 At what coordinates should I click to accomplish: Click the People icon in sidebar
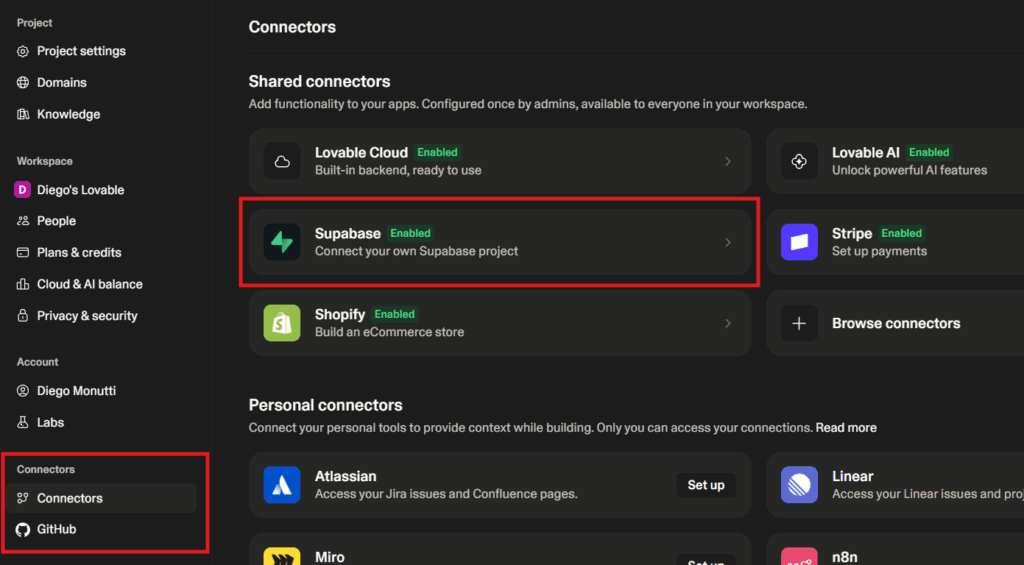[x=23, y=221]
